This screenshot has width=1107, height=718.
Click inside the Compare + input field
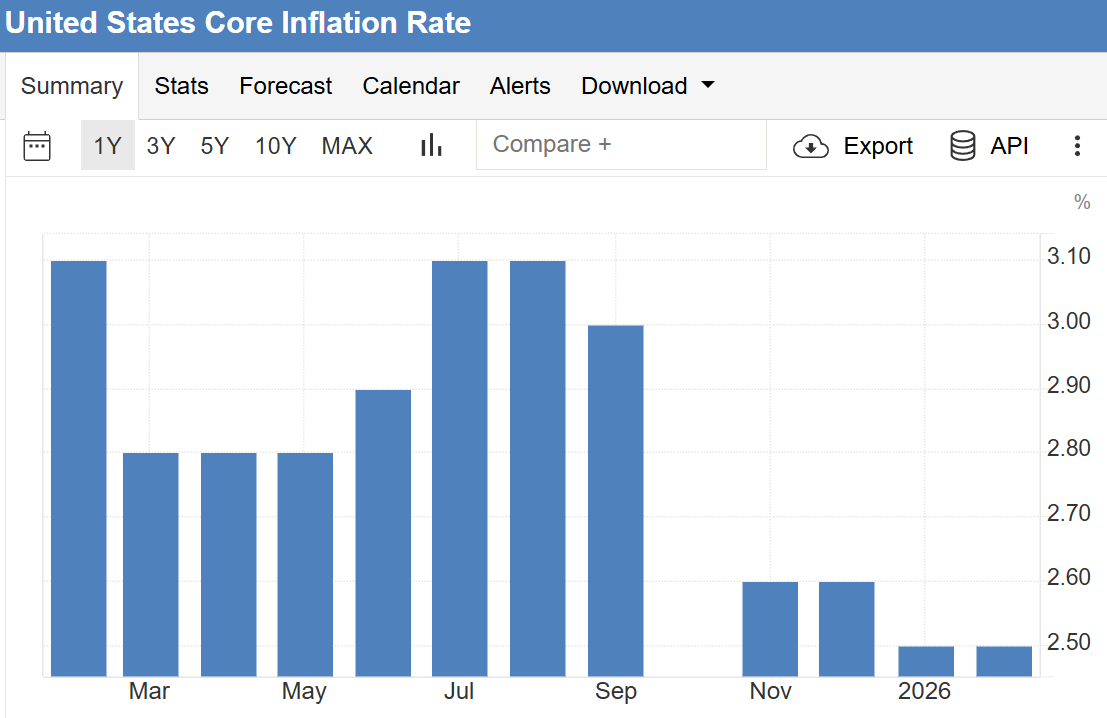[620, 145]
